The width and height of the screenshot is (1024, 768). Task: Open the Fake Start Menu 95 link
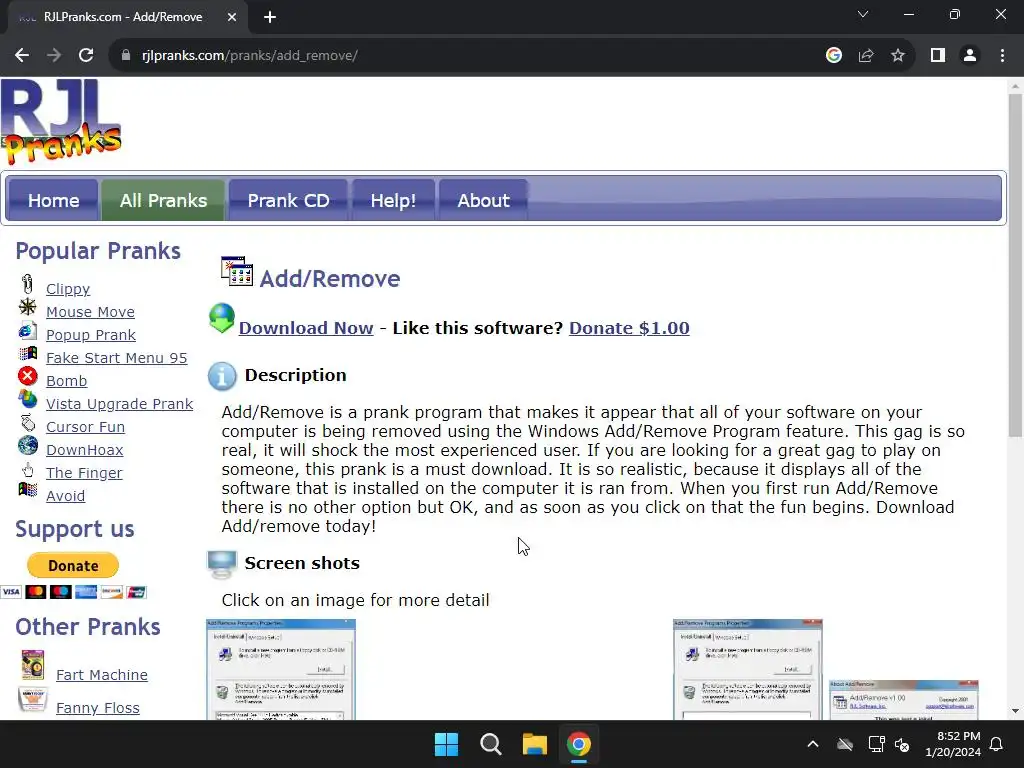click(116, 358)
